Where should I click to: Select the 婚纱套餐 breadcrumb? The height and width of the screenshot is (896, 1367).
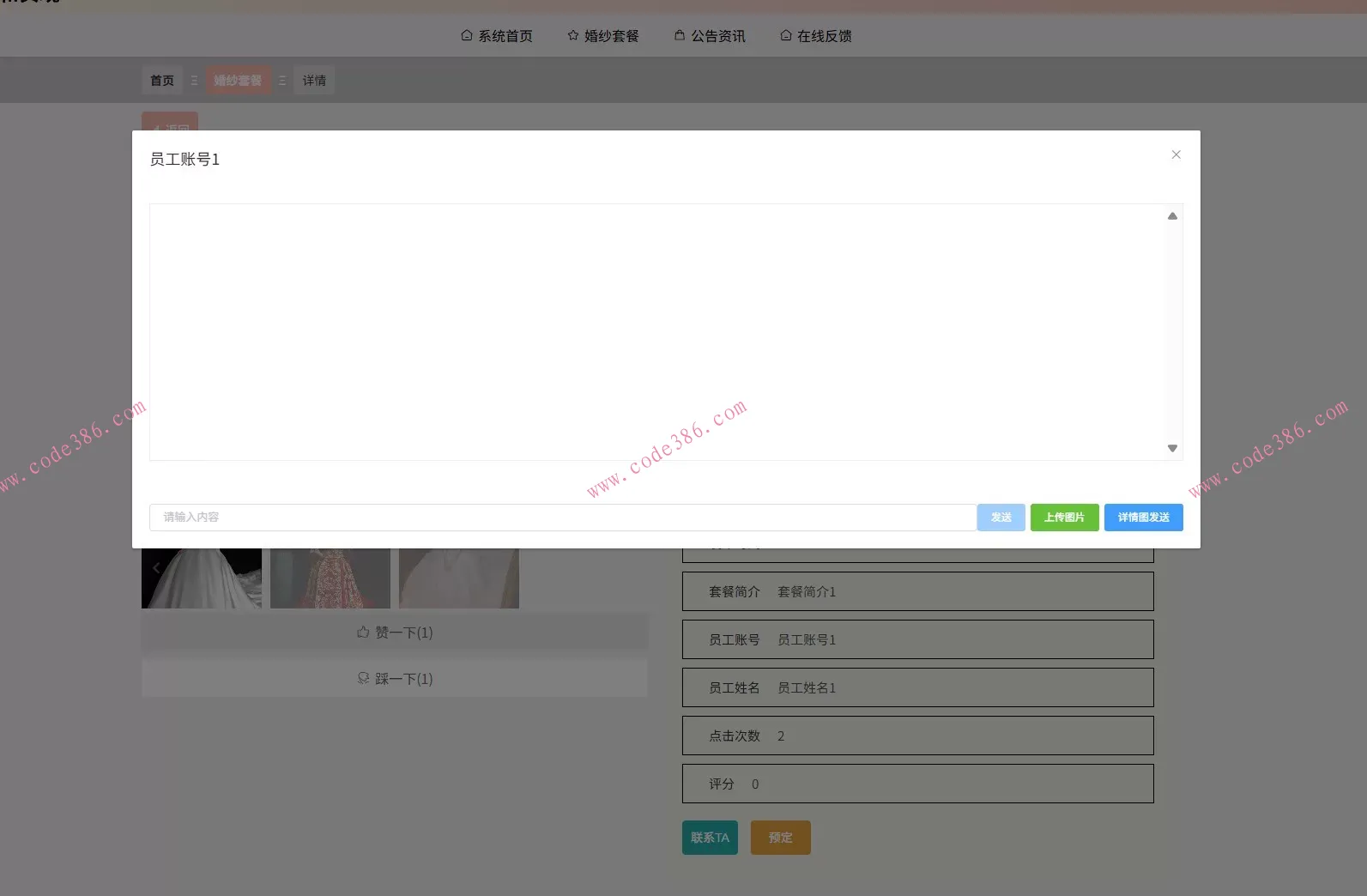238,80
